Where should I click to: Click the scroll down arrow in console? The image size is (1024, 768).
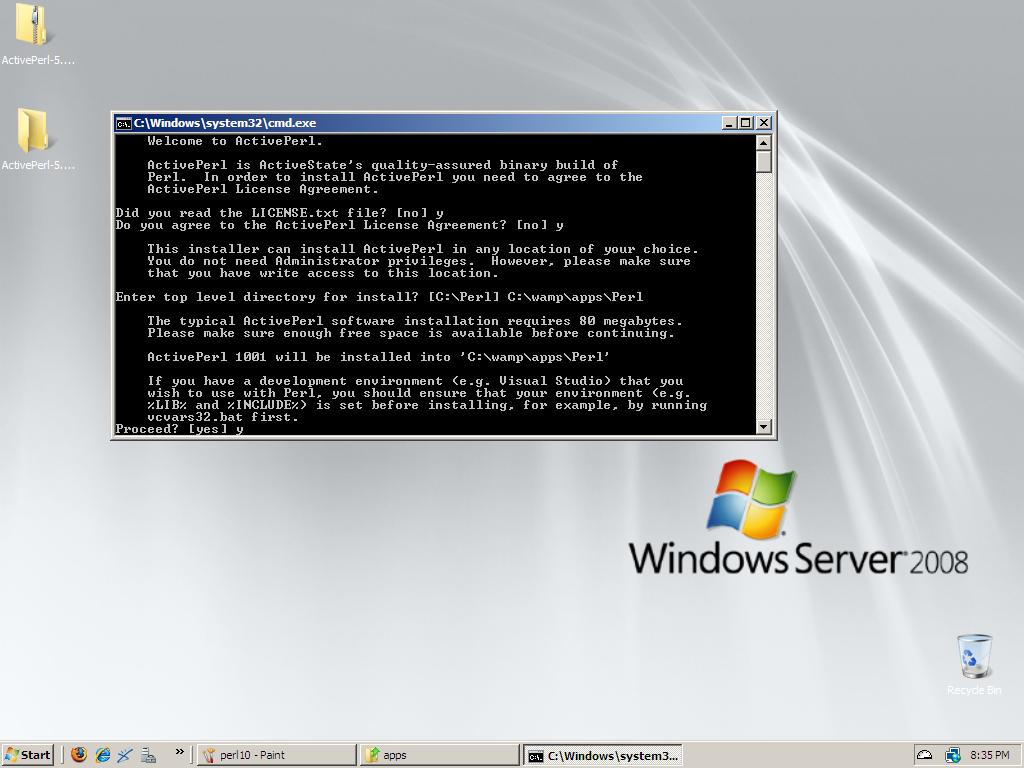click(764, 427)
